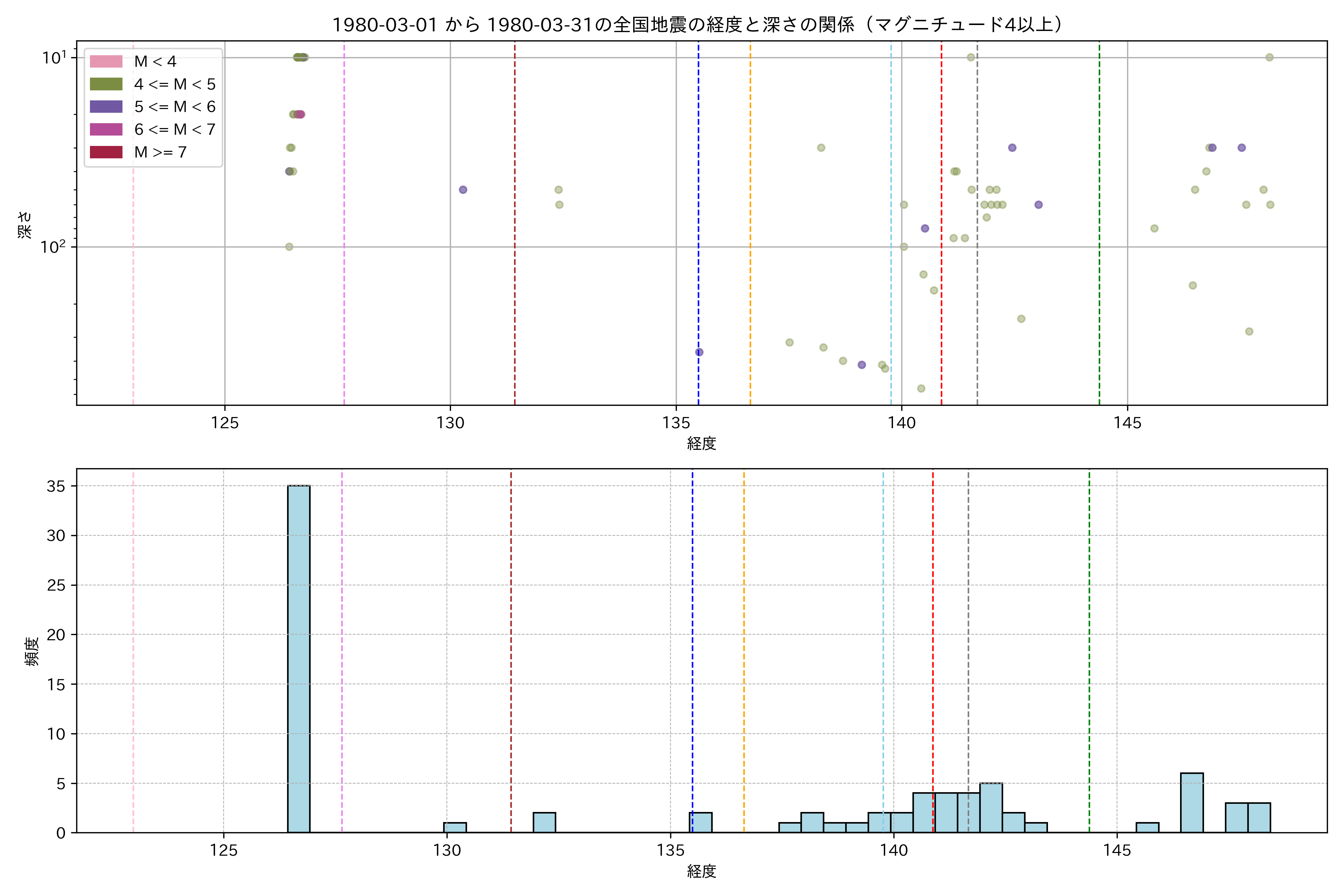The width and height of the screenshot is (1344, 896).
Task: Click the '経度' x-axis label below histogram
Action: pyautogui.click(x=701, y=871)
